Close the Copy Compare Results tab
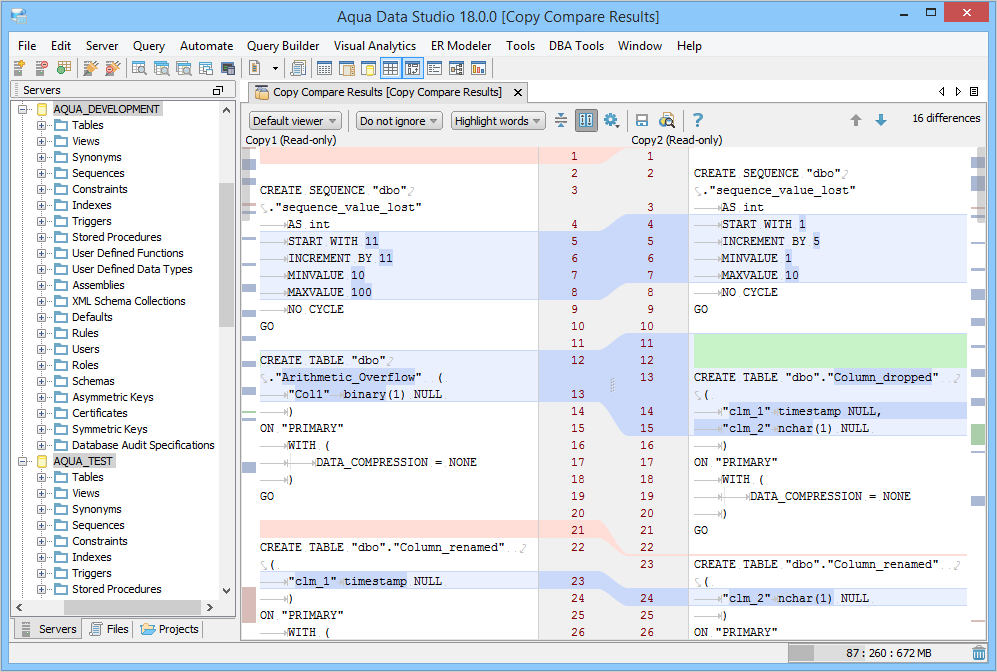This screenshot has width=997, height=672. (518, 93)
